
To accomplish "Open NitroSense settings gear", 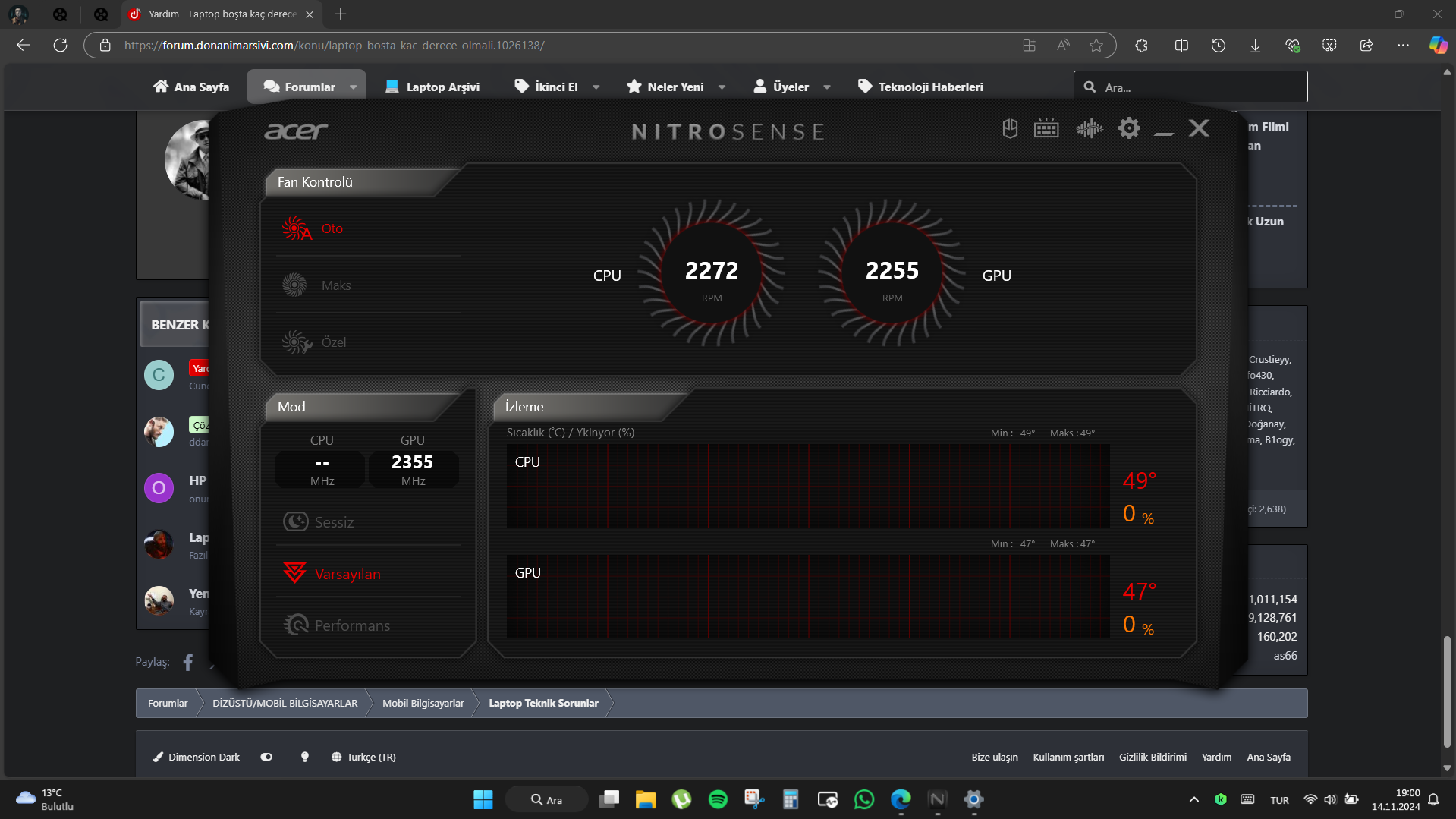I will [x=1129, y=128].
